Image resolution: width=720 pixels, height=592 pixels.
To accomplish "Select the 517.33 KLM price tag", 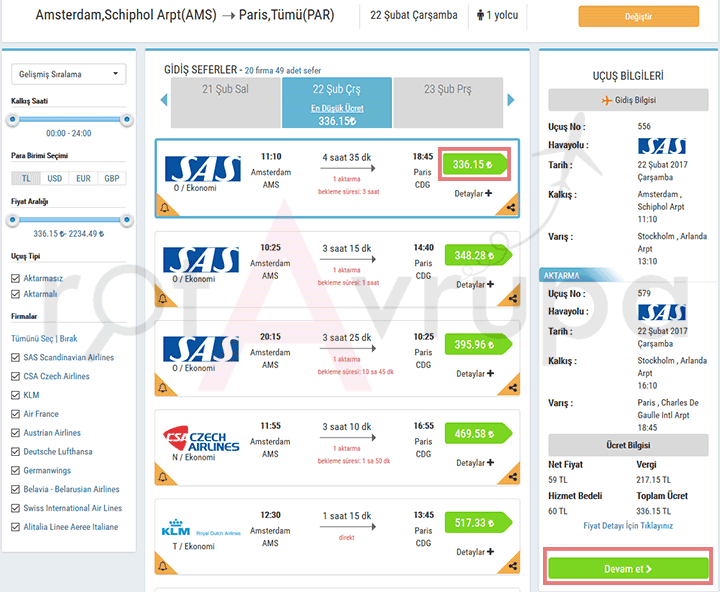I will [474, 524].
